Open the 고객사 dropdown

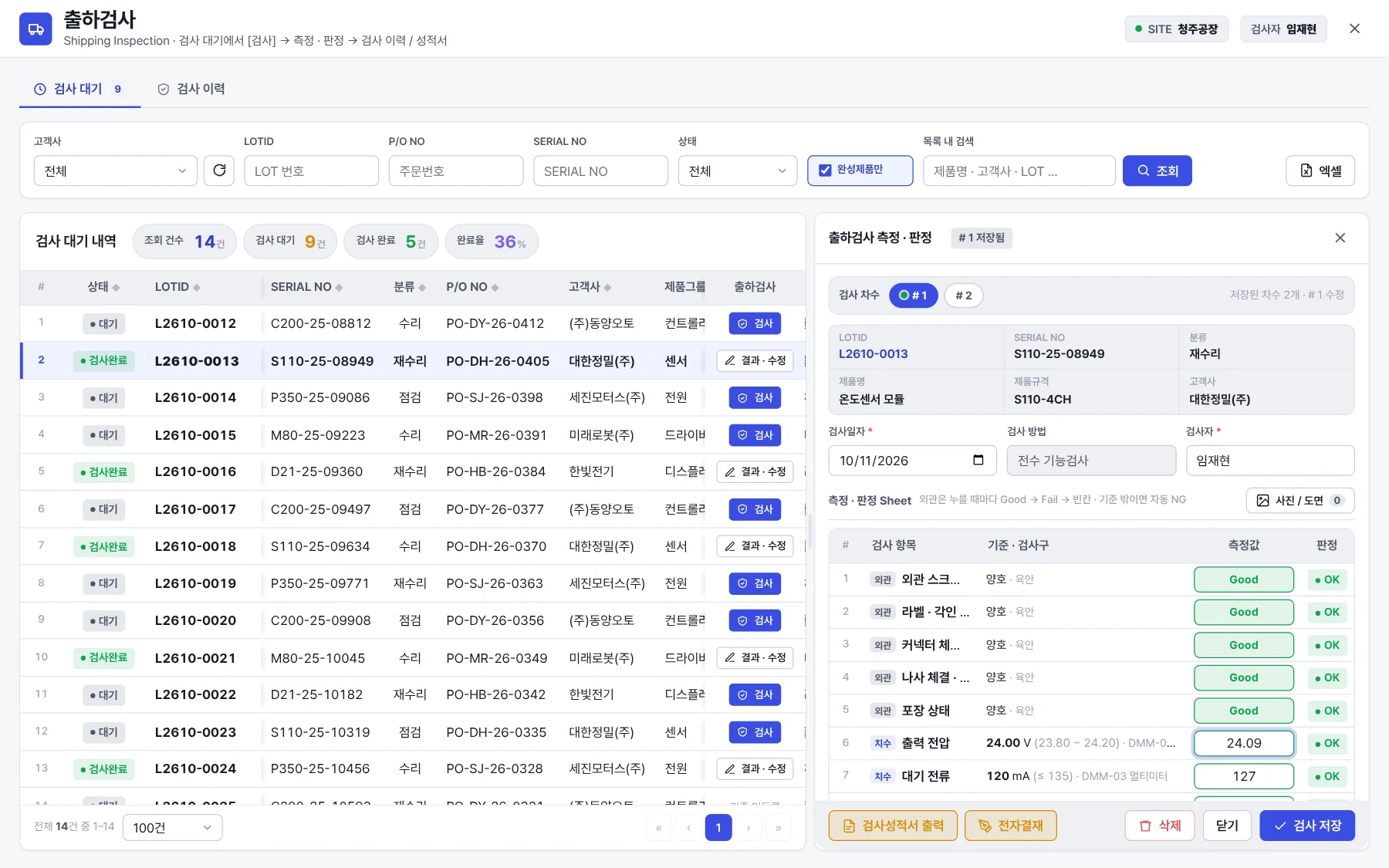(116, 171)
